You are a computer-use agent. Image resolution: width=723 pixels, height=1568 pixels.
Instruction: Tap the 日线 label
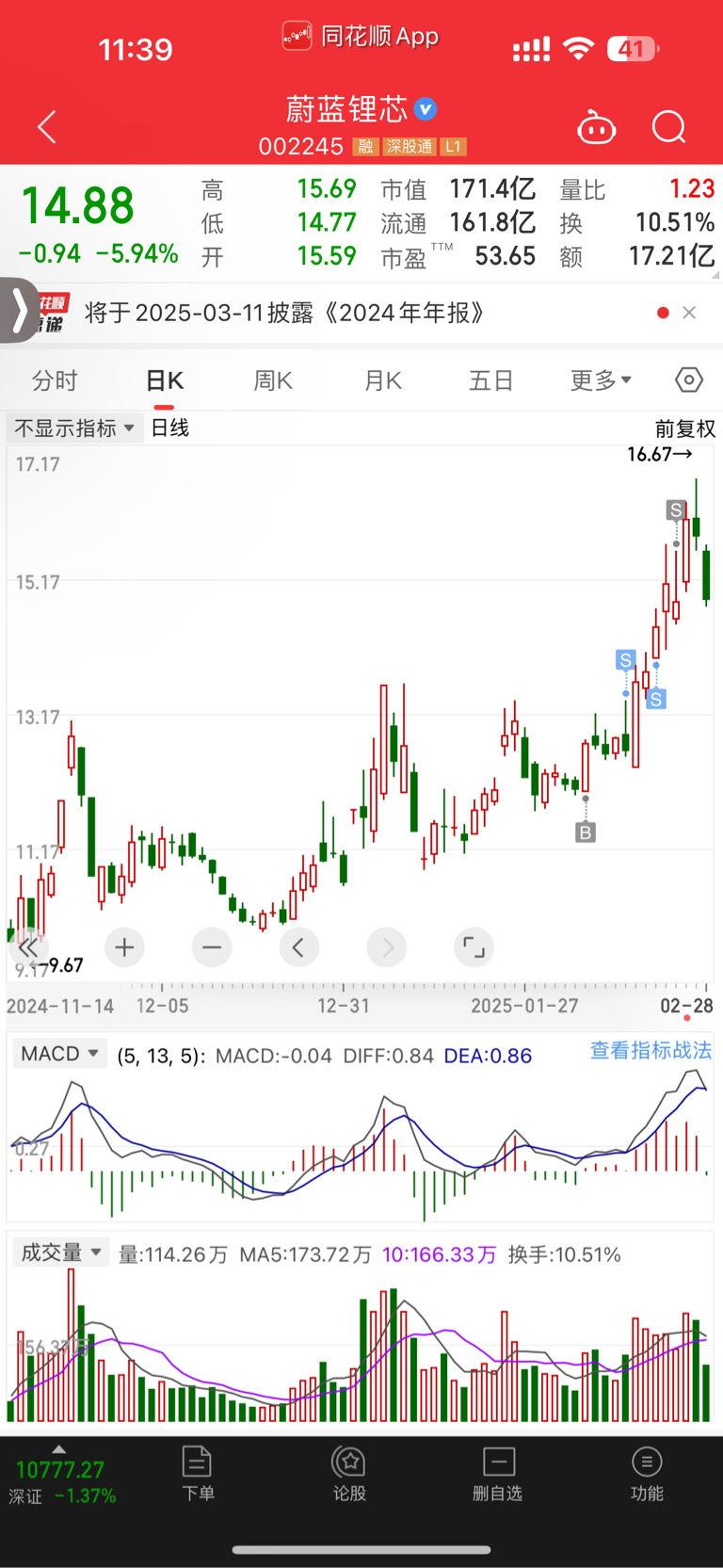tap(170, 428)
